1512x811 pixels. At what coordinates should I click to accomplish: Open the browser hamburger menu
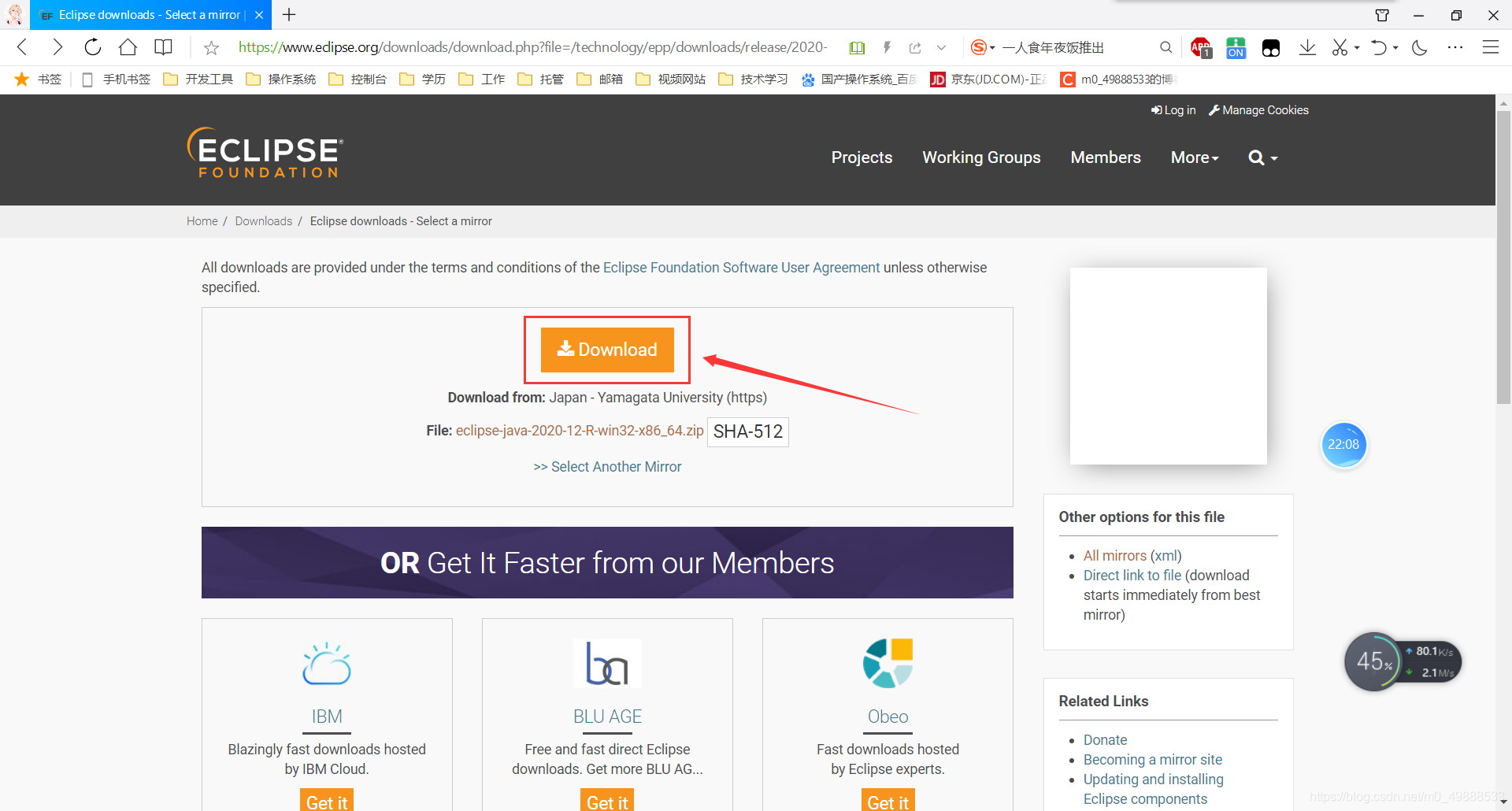coord(1490,47)
